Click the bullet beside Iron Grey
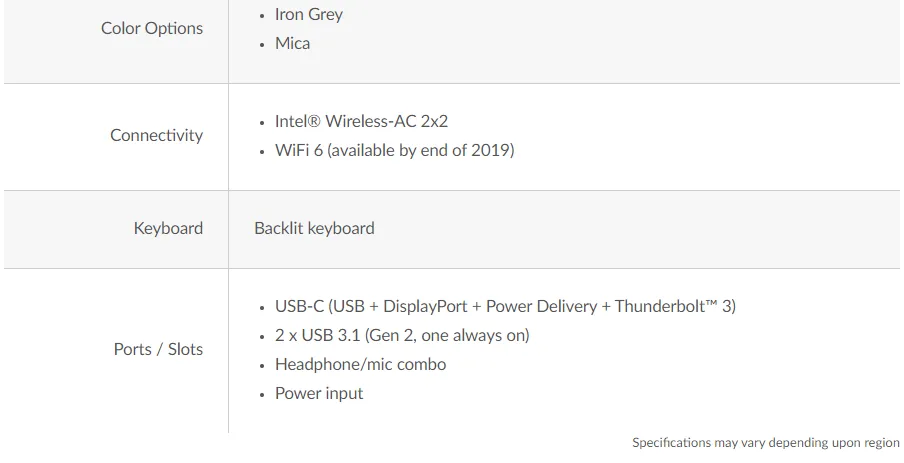 click(x=262, y=16)
